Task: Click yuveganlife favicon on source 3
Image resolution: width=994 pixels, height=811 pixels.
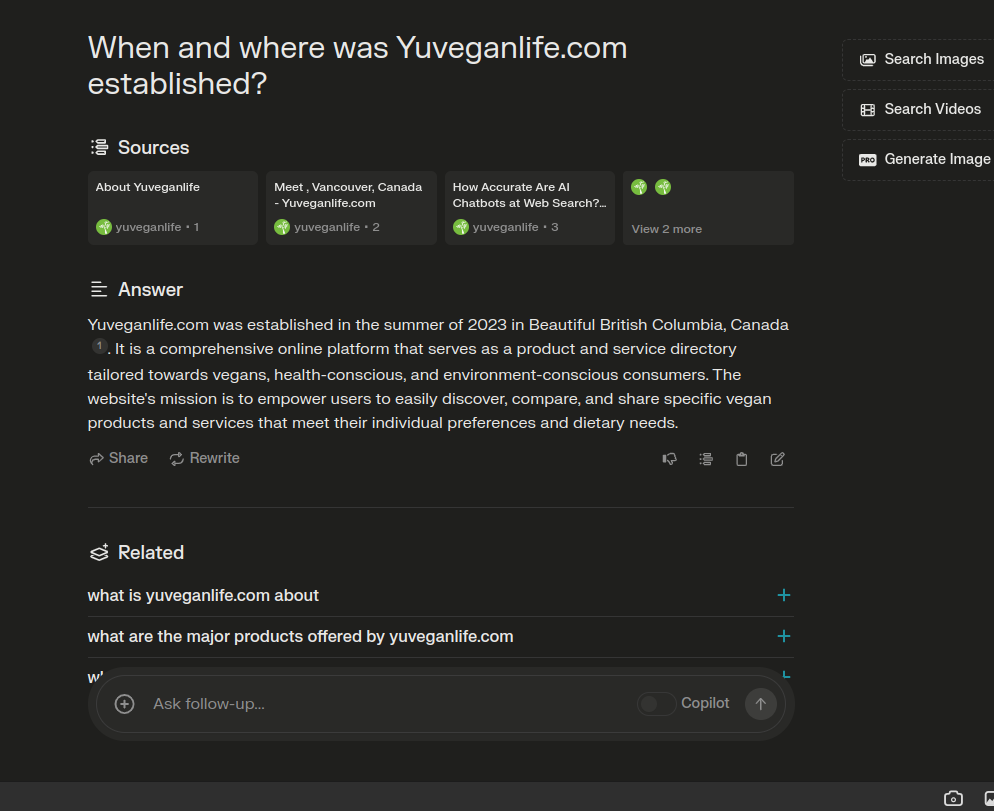Action: click(461, 227)
